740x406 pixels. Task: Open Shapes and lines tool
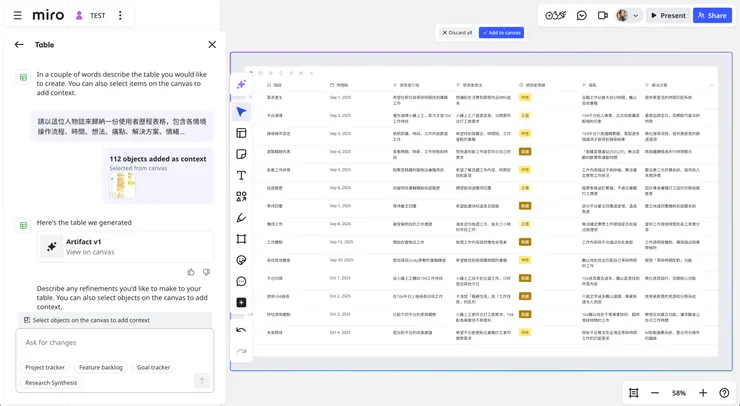241,196
